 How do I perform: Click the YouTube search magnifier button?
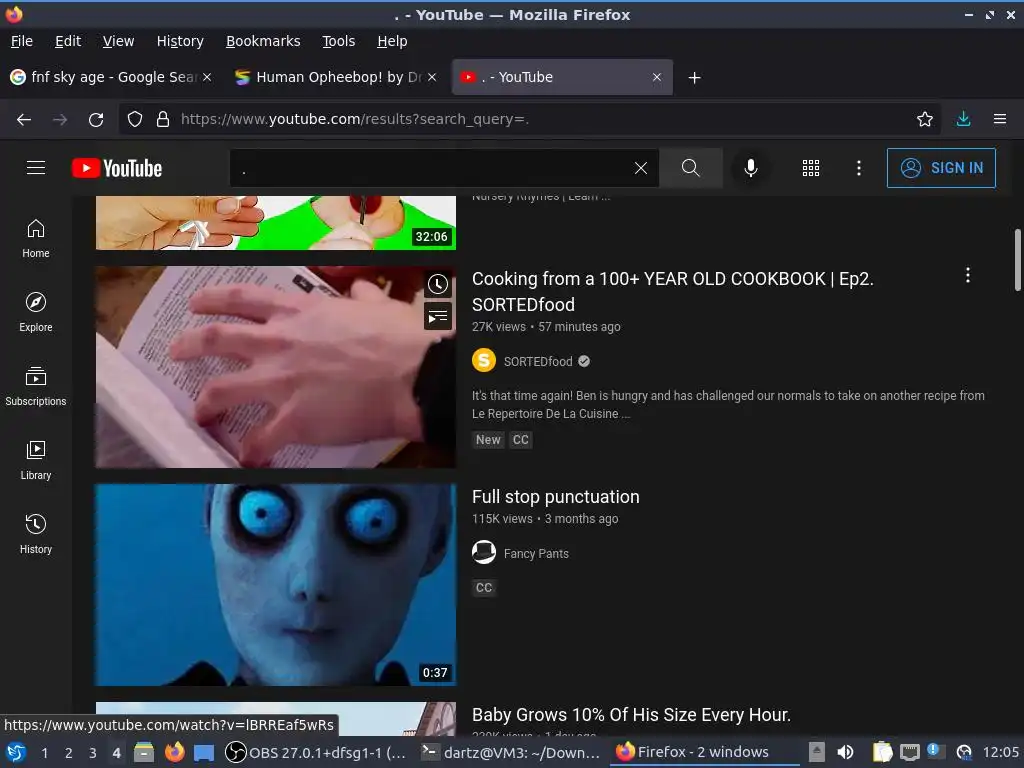coord(690,168)
